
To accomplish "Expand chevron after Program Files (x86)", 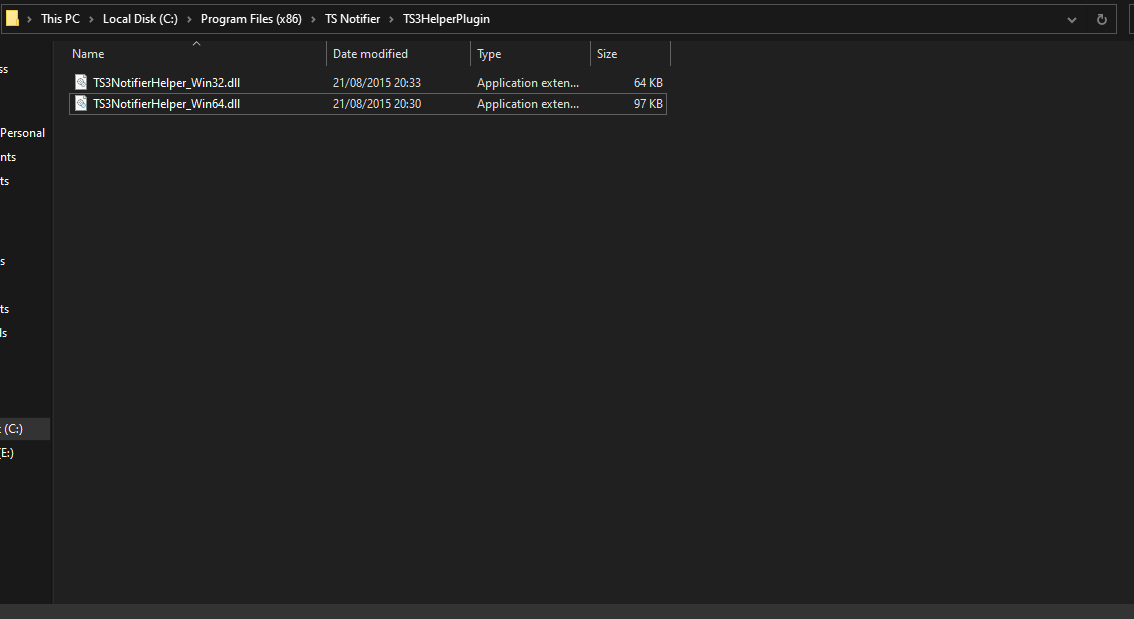I will [x=313, y=20].
